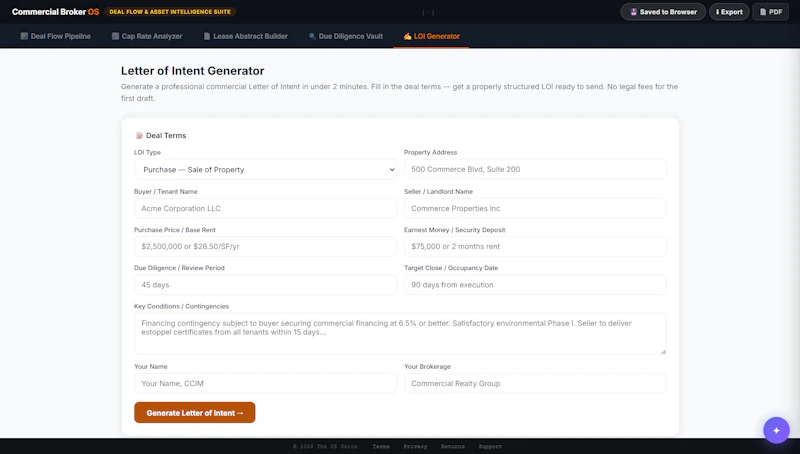
Task: Click Generate Letter of Intent button
Action: (x=194, y=413)
